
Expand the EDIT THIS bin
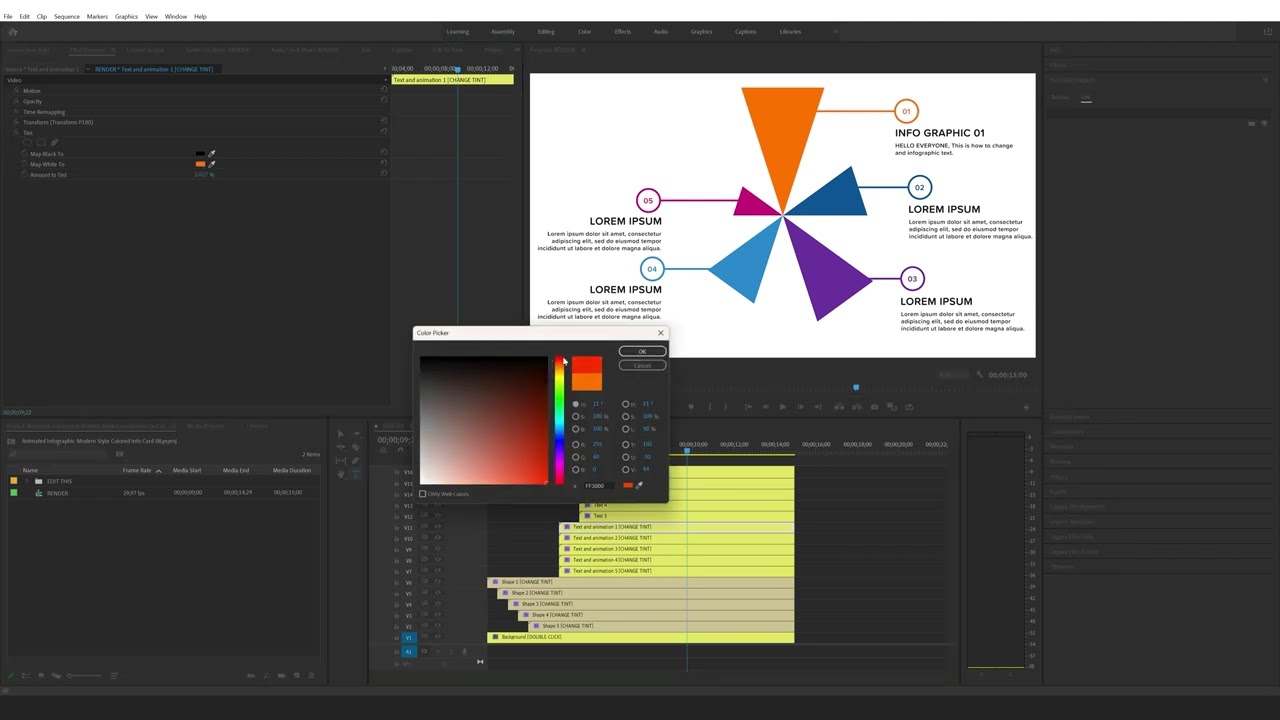coord(28,481)
